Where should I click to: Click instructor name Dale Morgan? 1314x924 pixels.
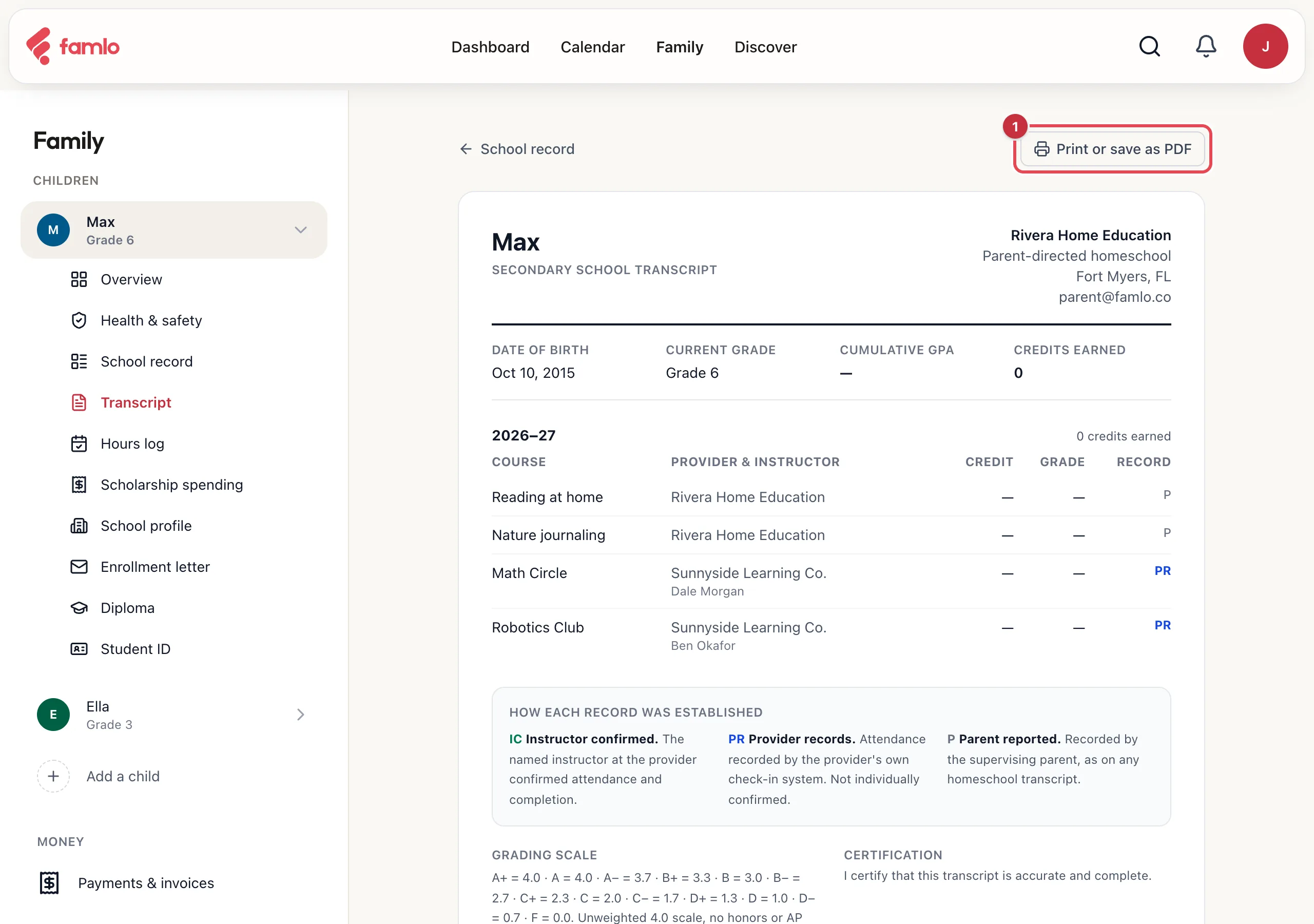point(707,591)
